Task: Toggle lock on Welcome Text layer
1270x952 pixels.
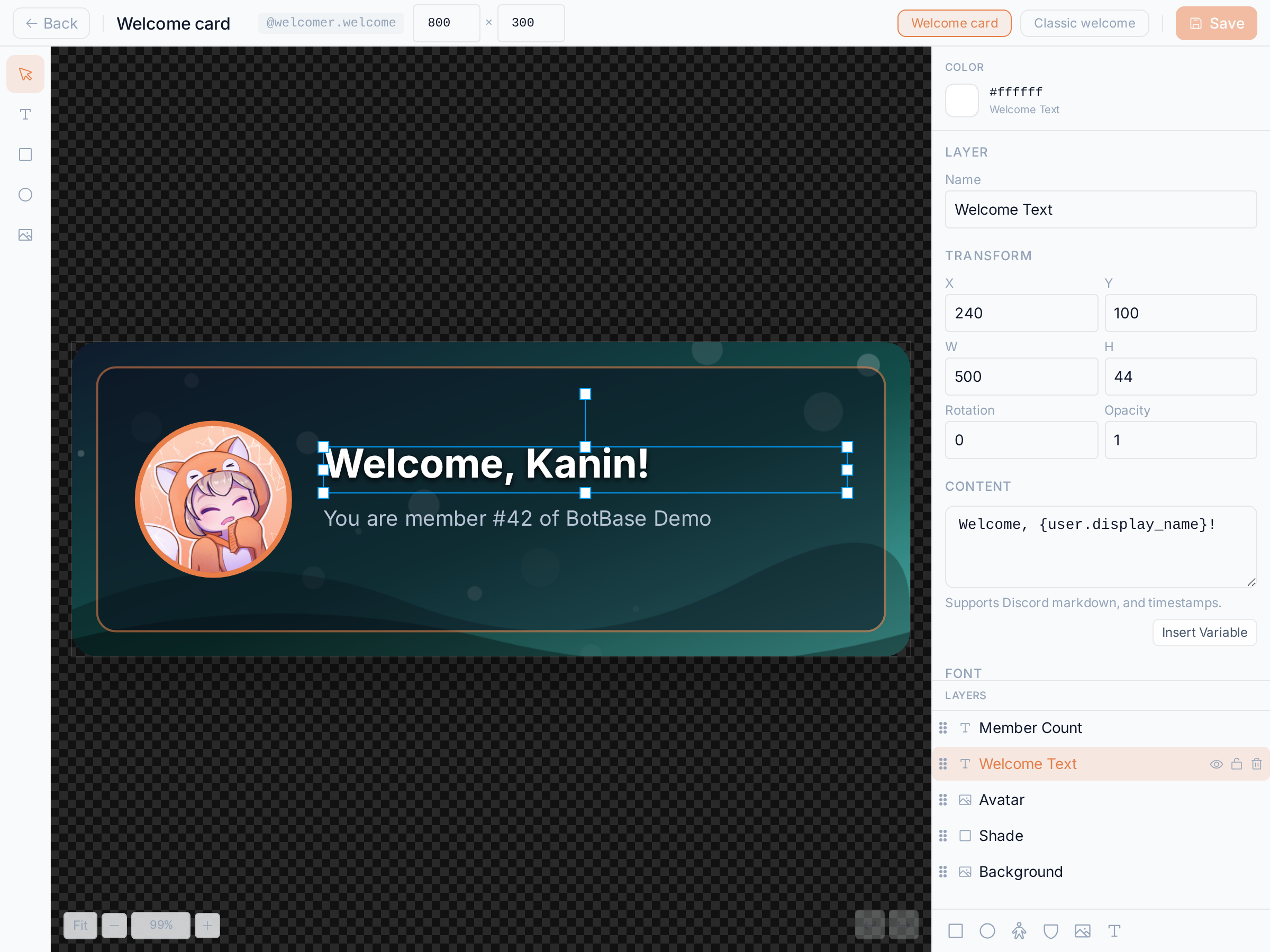Action: [x=1237, y=764]
